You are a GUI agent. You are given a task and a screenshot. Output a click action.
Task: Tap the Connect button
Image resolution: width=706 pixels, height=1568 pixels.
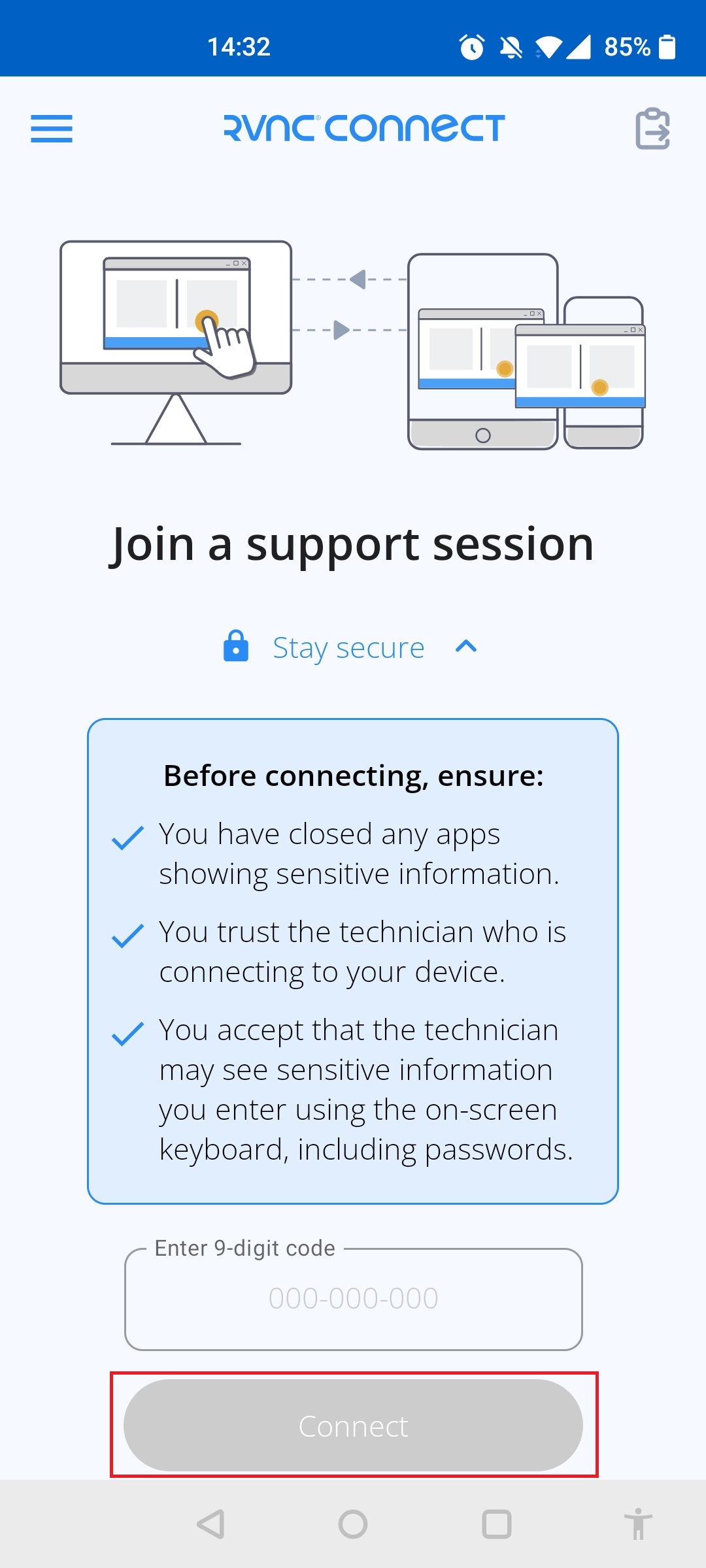click(x=353, y=1426)
